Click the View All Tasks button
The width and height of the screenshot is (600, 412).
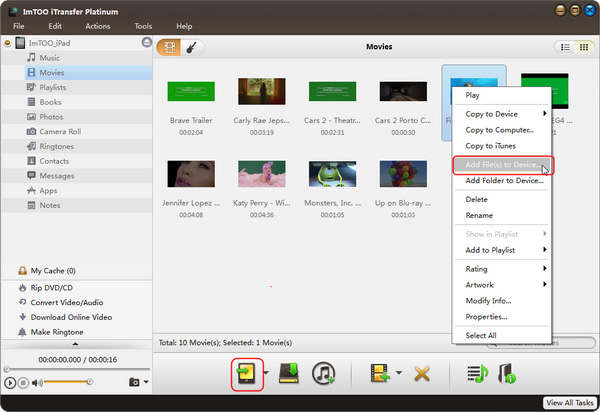coord(569,403)
